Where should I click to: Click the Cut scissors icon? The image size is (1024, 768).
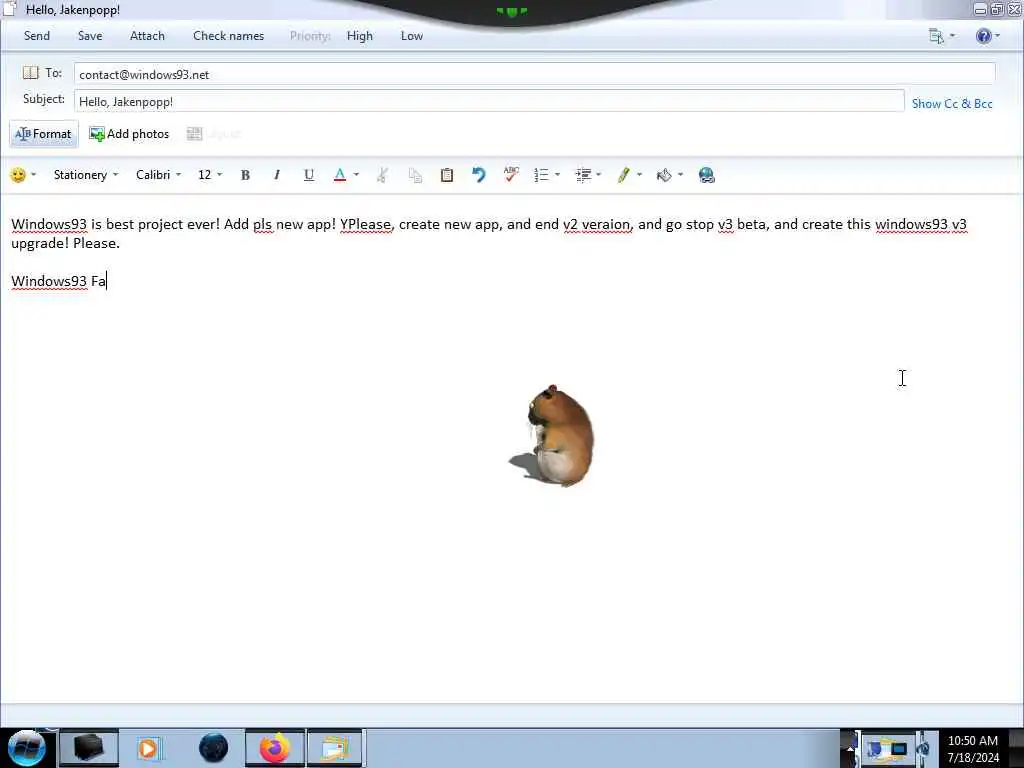coord(383,175)
